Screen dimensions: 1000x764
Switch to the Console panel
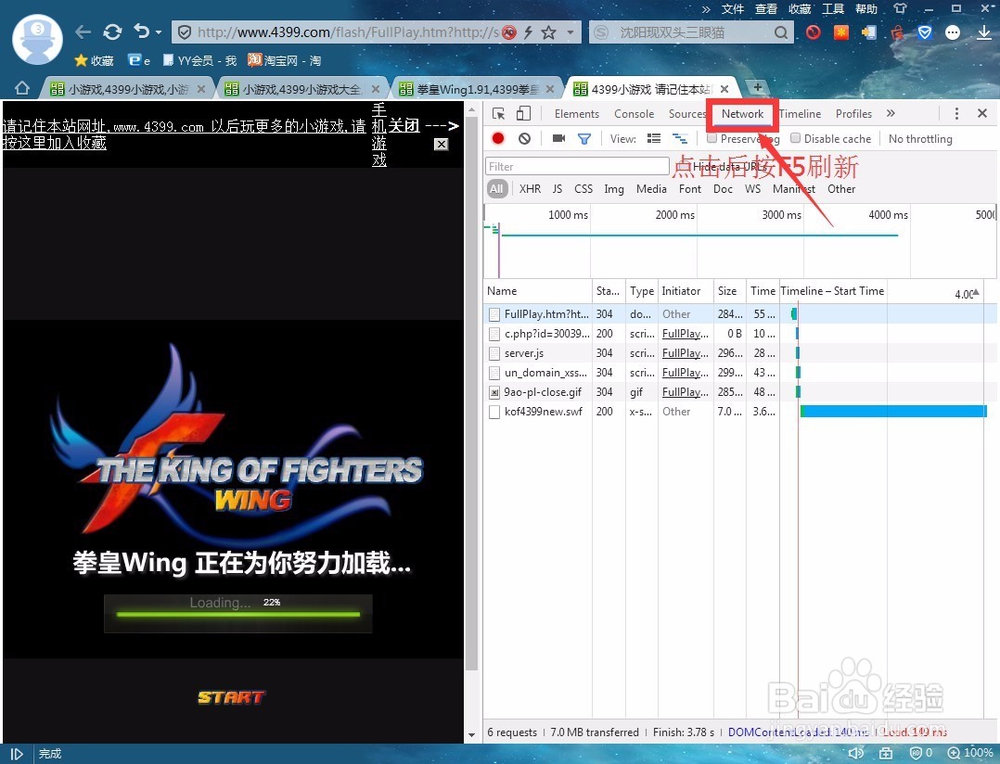[x=634, y=114]
